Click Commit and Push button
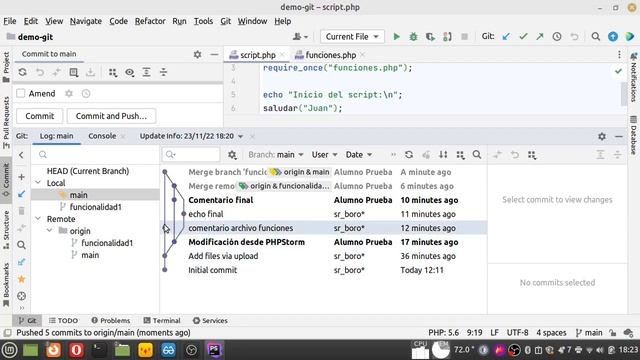This screenshot has height=360, width=640. pos(111,116)
